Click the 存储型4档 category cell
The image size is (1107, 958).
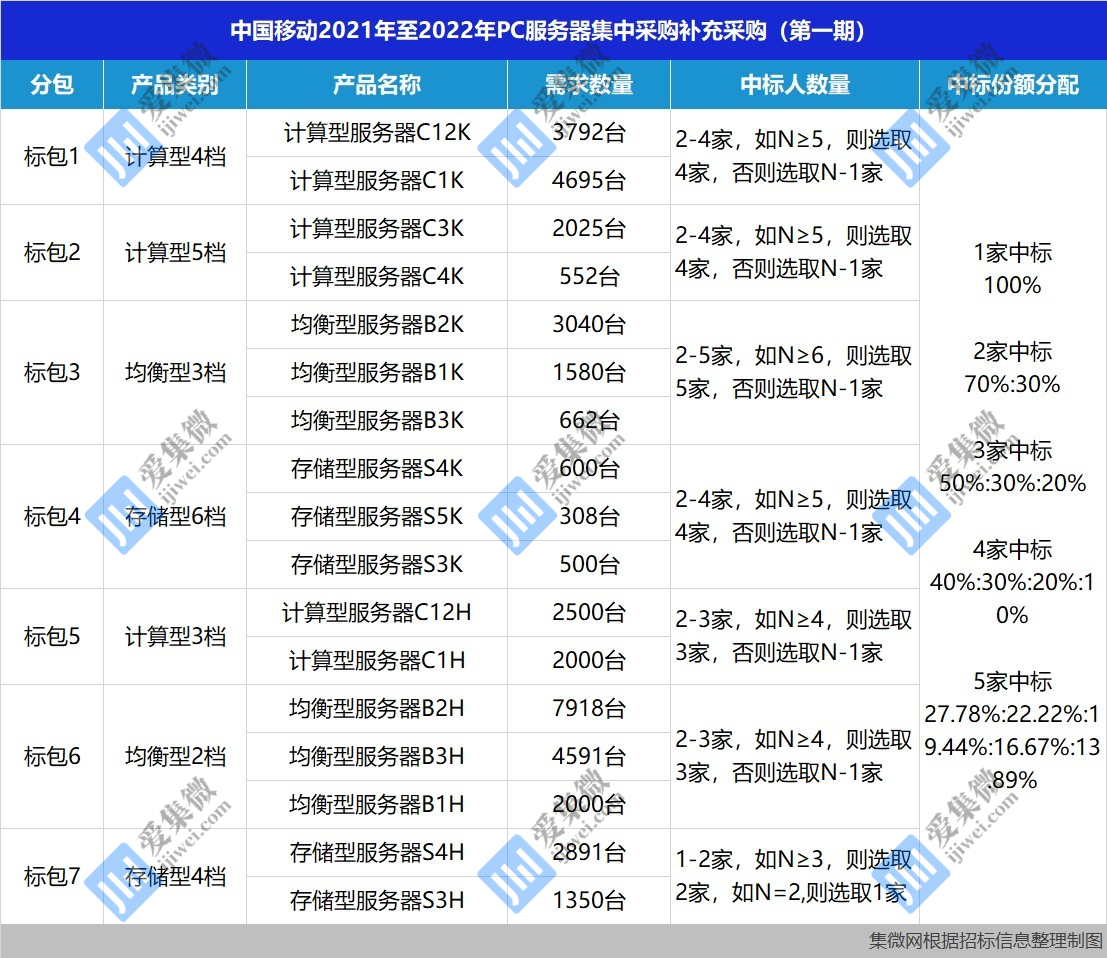point(175,876)
